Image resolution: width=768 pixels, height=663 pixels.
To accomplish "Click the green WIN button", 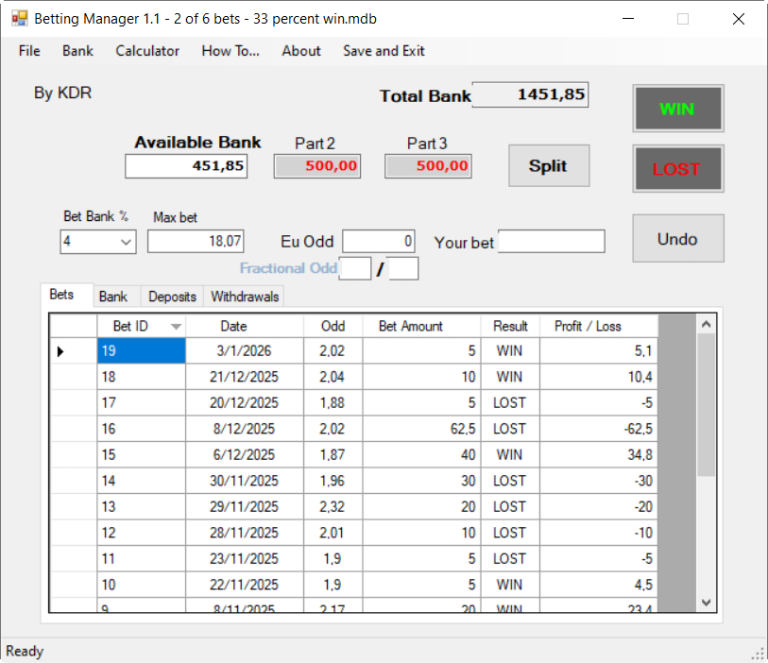I will (677, 109).
